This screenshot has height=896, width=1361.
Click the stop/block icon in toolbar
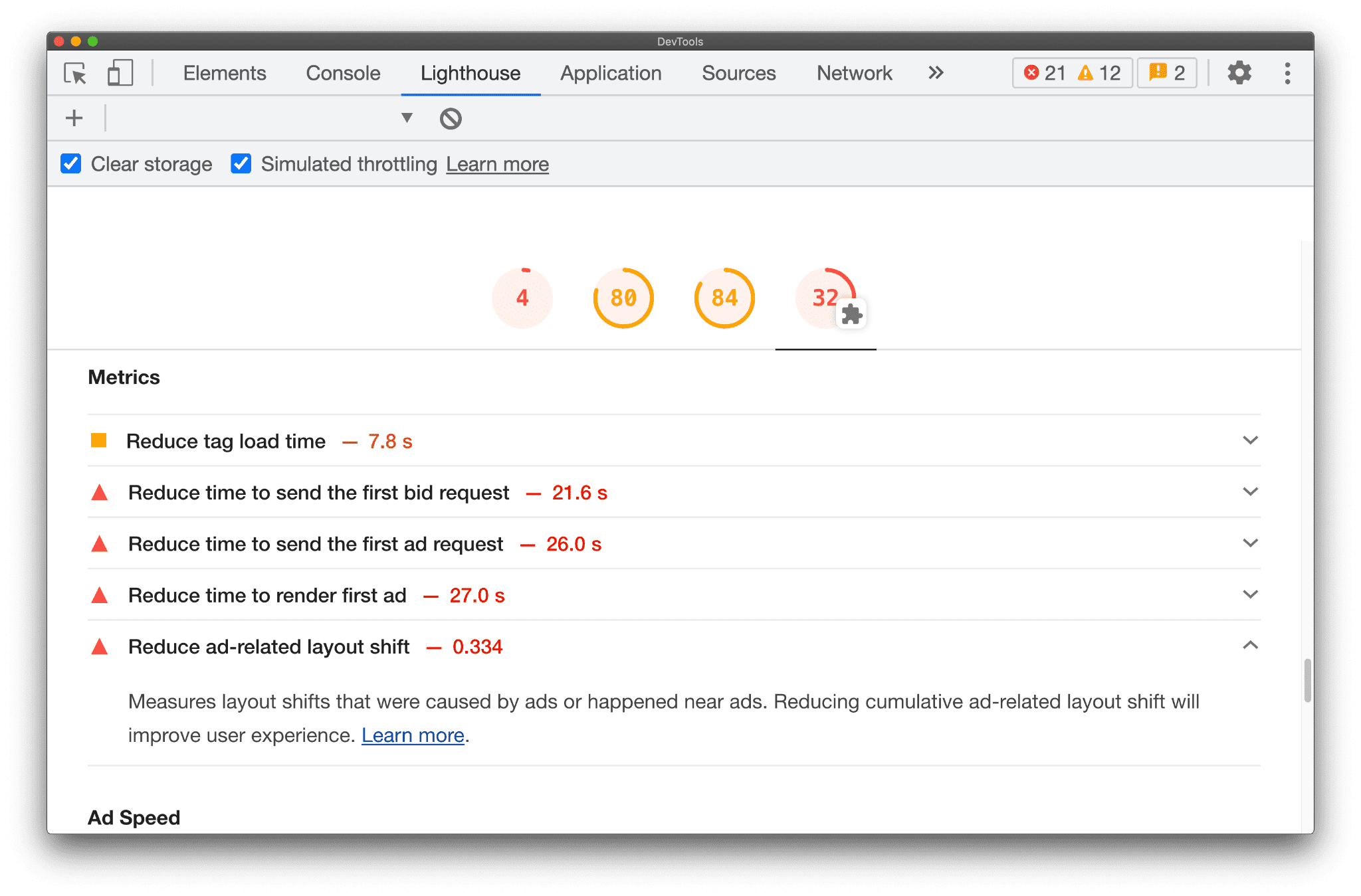(451, 118)
